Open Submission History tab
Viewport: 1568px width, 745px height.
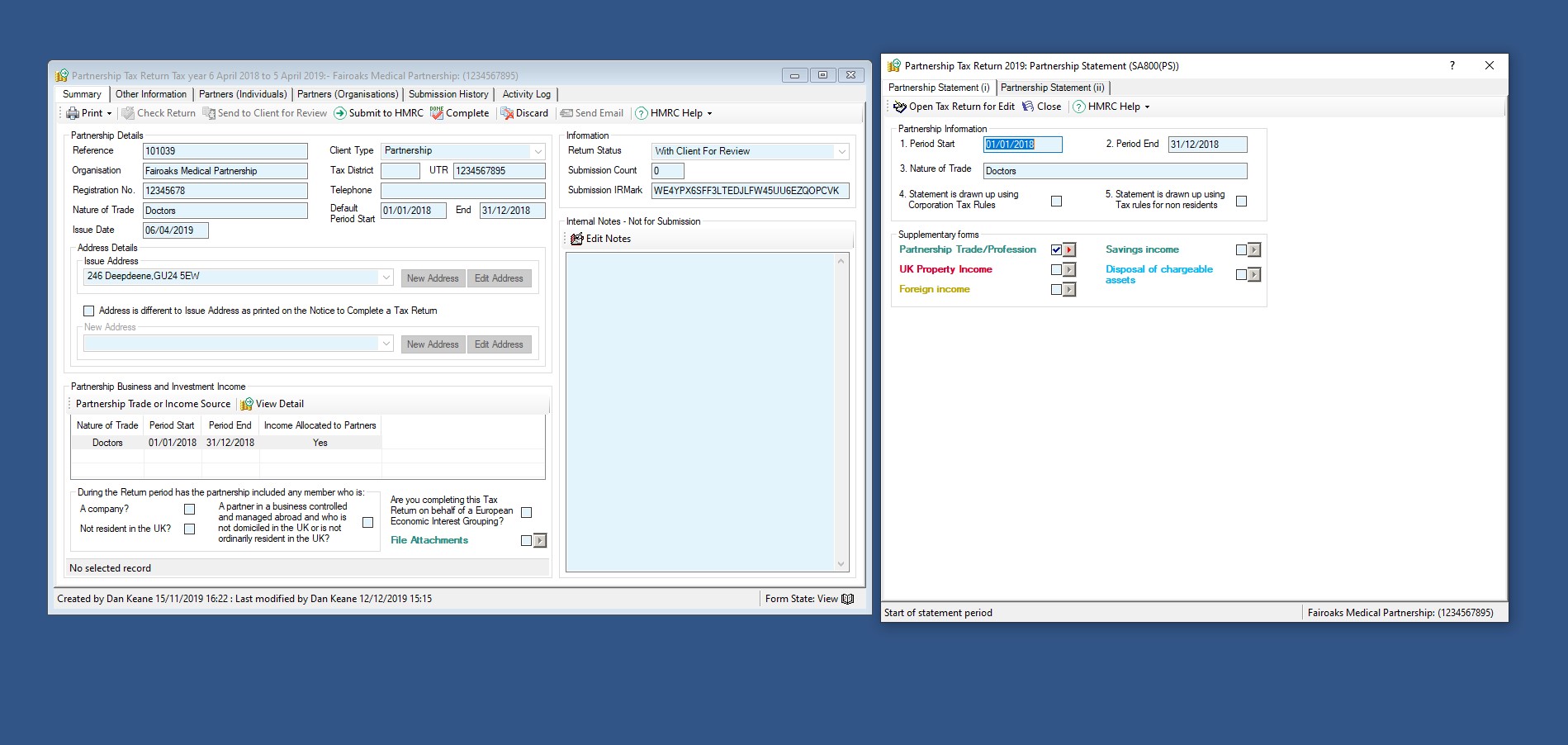pyautogui.click(x=448, y=94)
